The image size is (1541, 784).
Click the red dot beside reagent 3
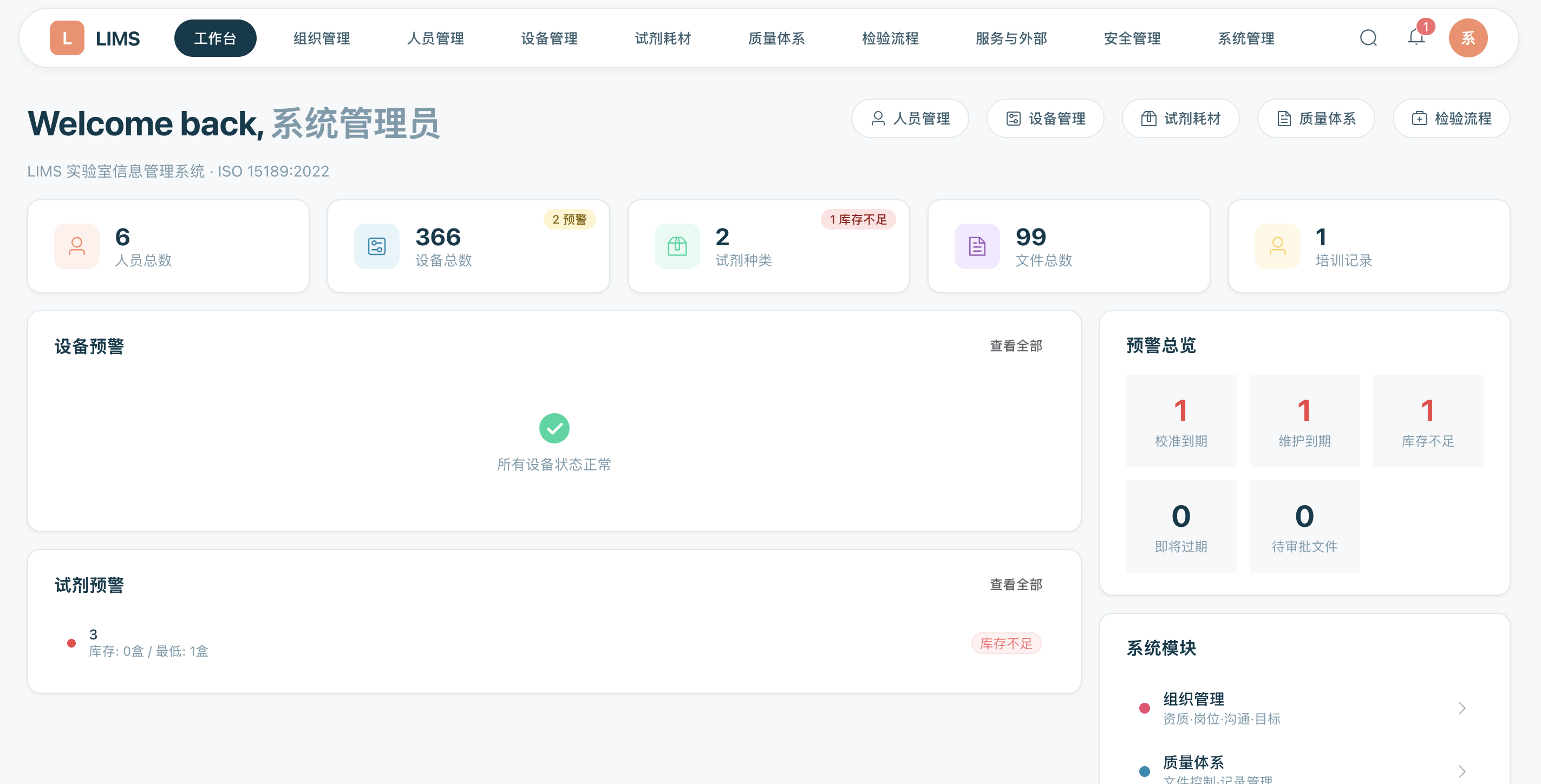71,643
